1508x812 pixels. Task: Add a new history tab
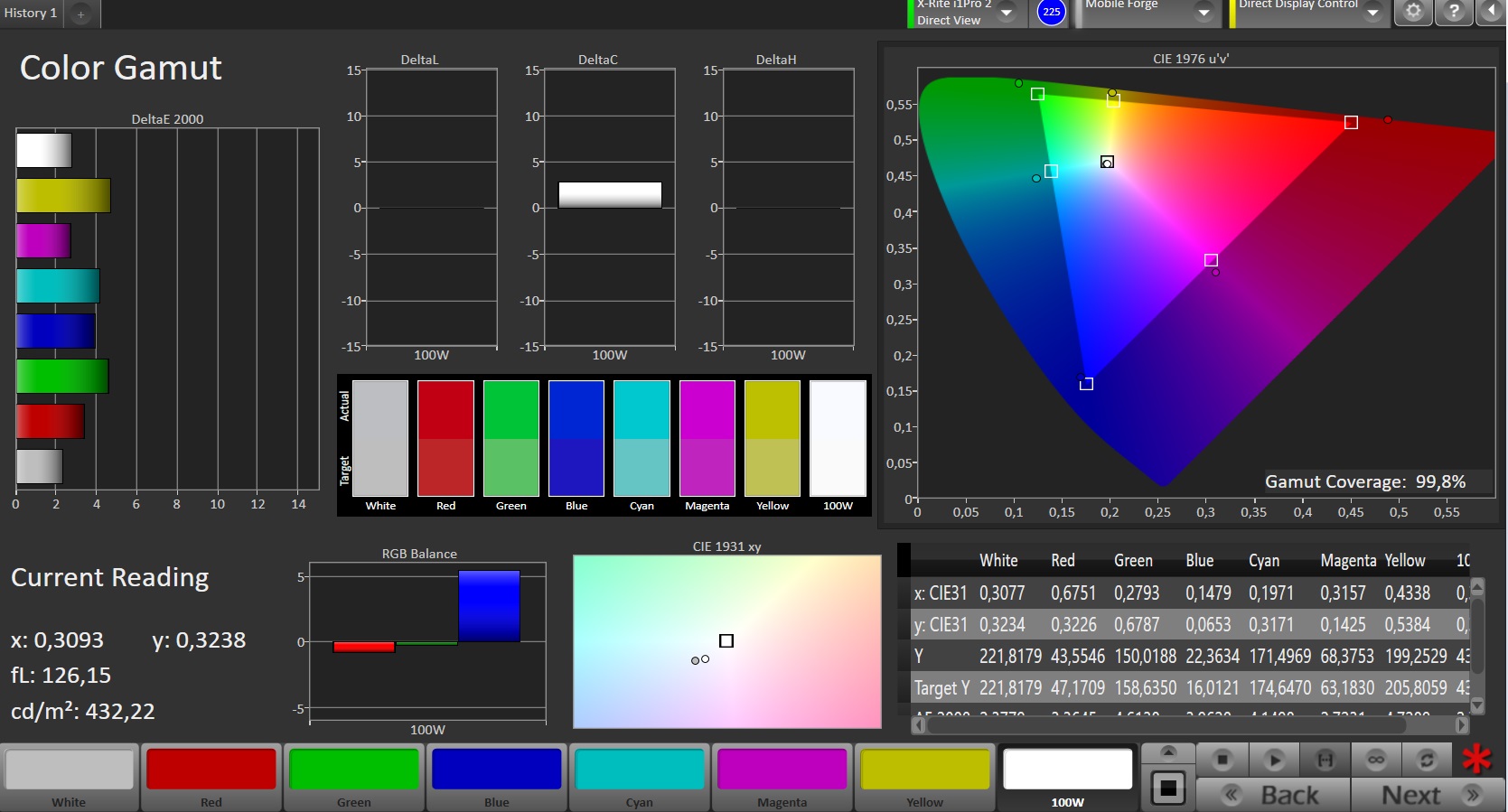click(80, 14)
